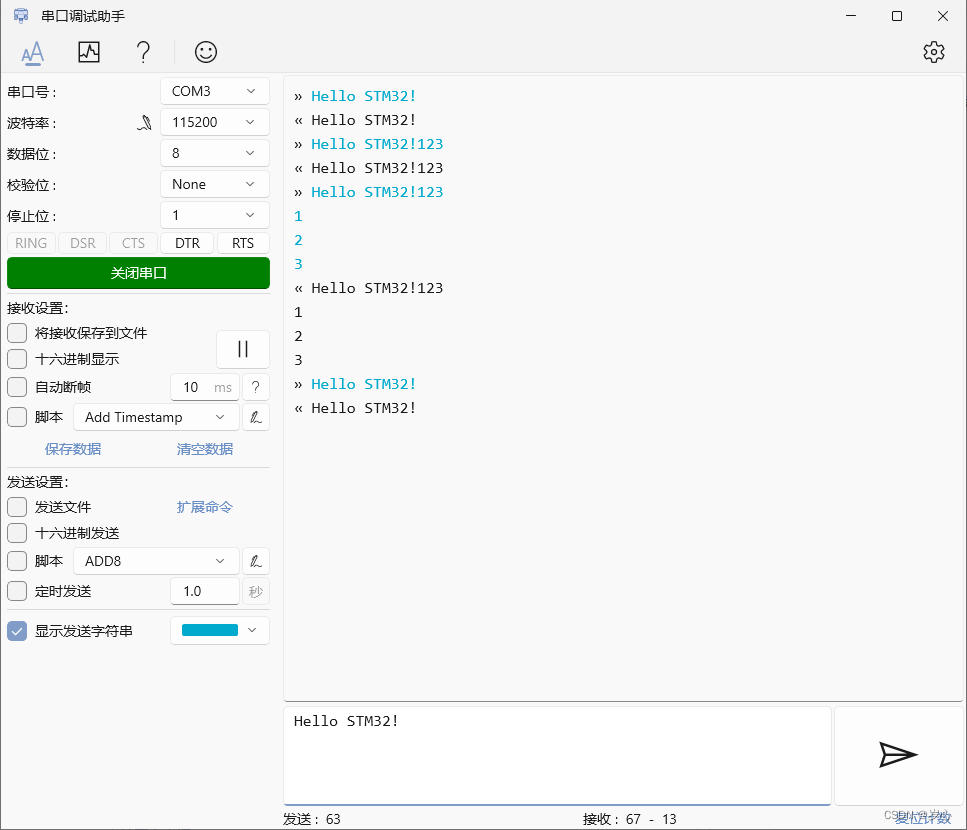Image resolution: width=967 pixels, height=830 pixels.
Task: Click 保存数据 link
Action: tap(73, 449)
